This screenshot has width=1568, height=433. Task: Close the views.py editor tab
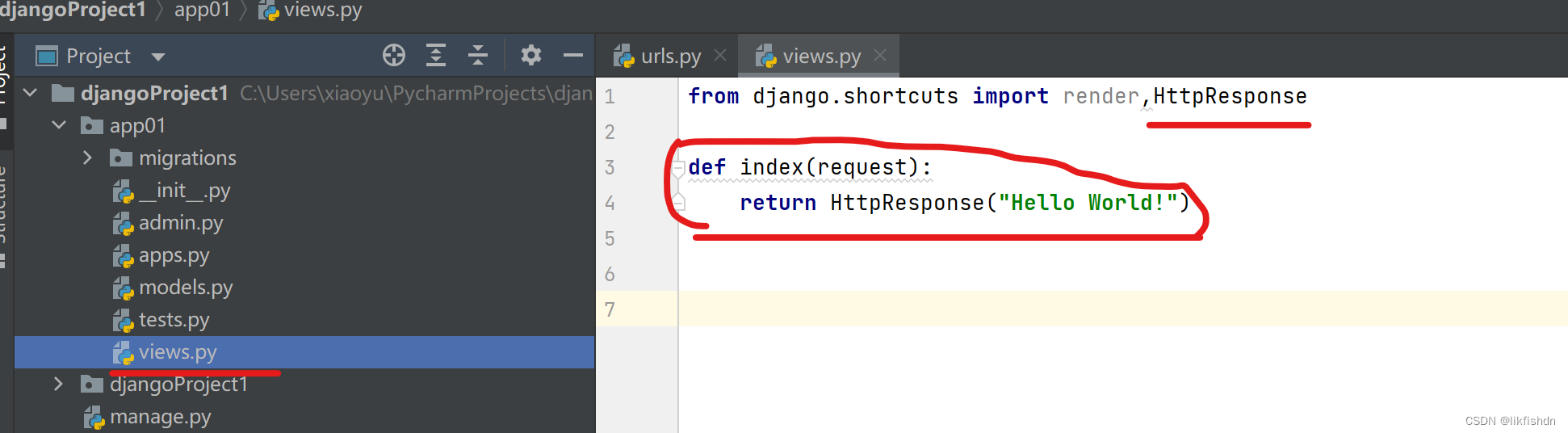(880, 55)
